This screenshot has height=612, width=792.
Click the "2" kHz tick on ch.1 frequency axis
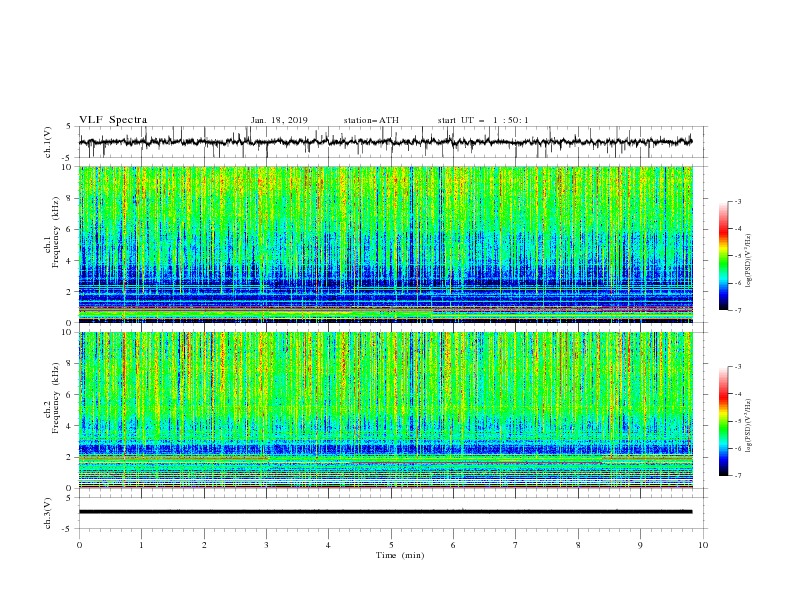point(70,291)
